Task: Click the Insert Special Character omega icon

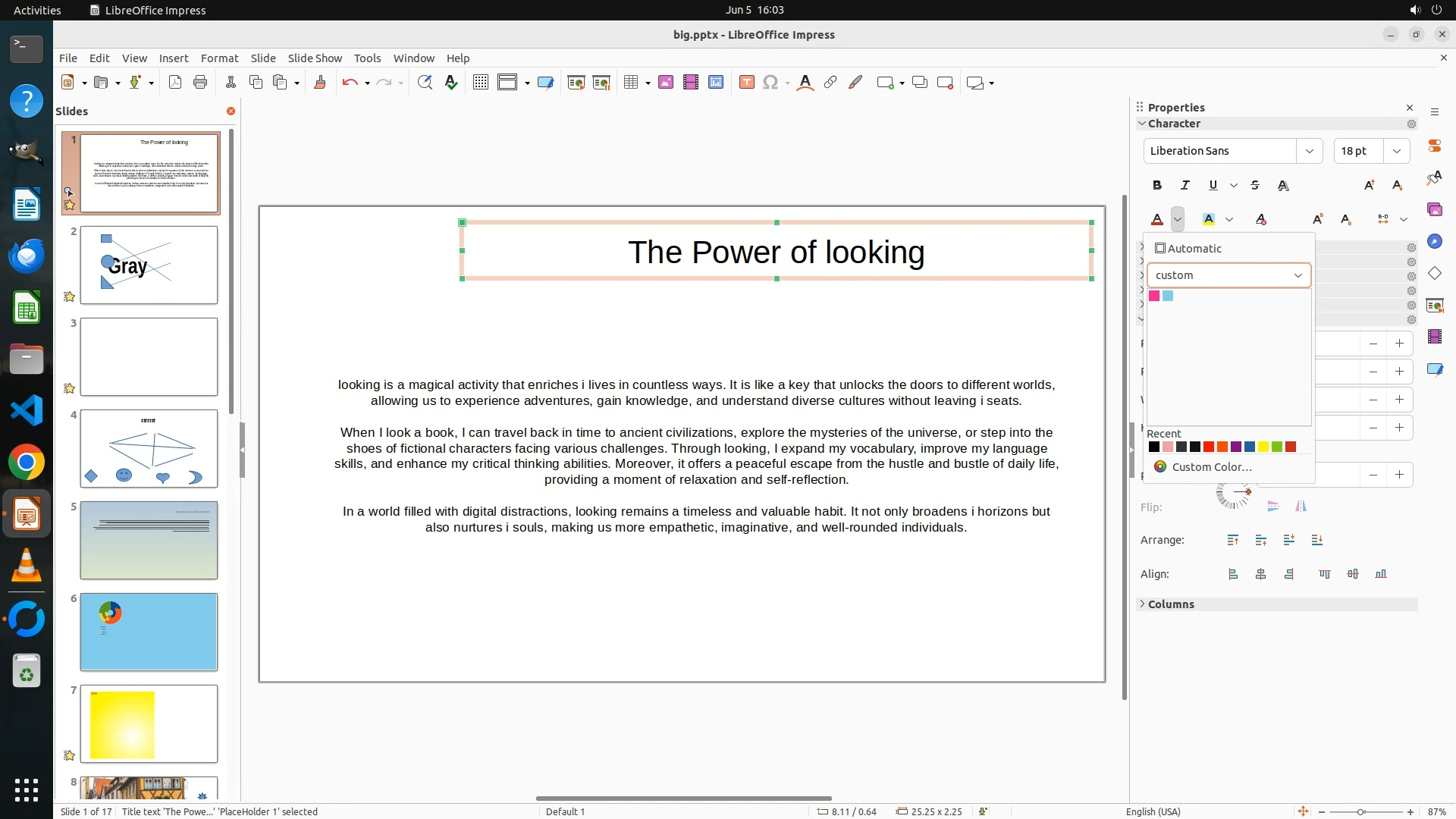Action: pos(770,83)
